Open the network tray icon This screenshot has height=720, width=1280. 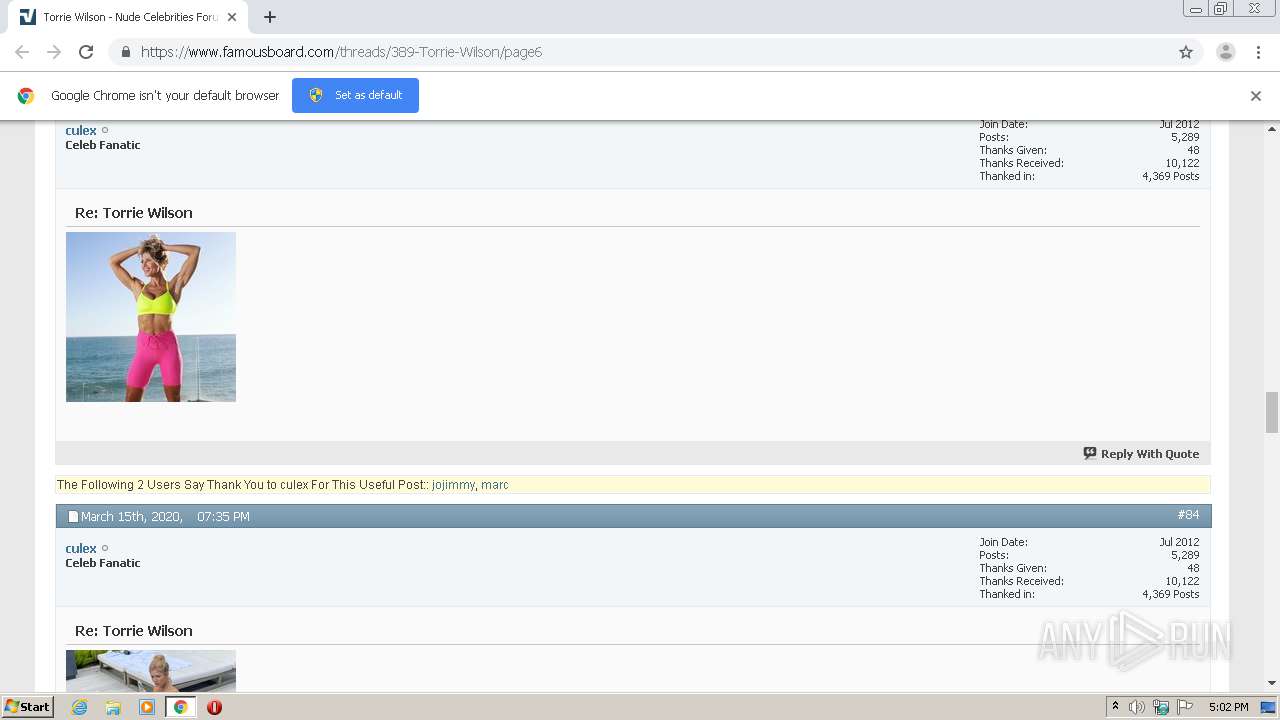pyautogui.click(x=1161, y=707)
